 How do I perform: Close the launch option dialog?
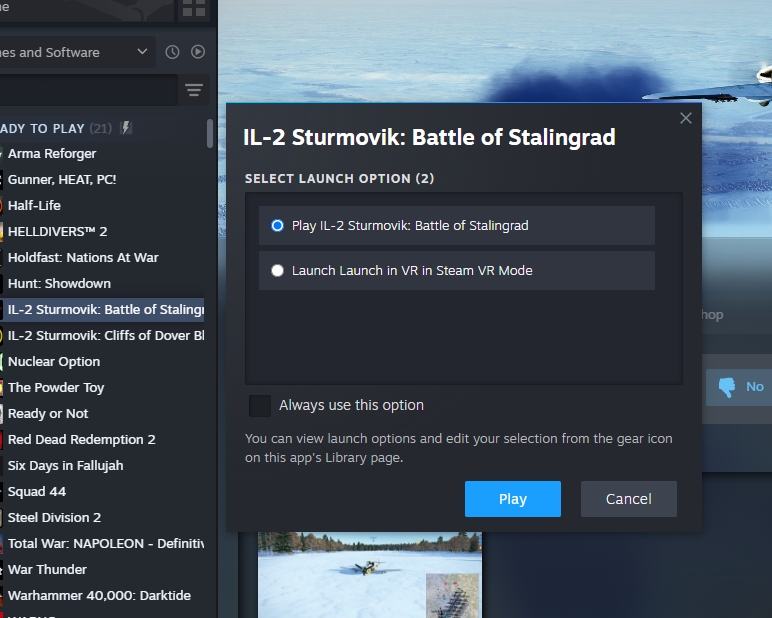tap(686, 118)
